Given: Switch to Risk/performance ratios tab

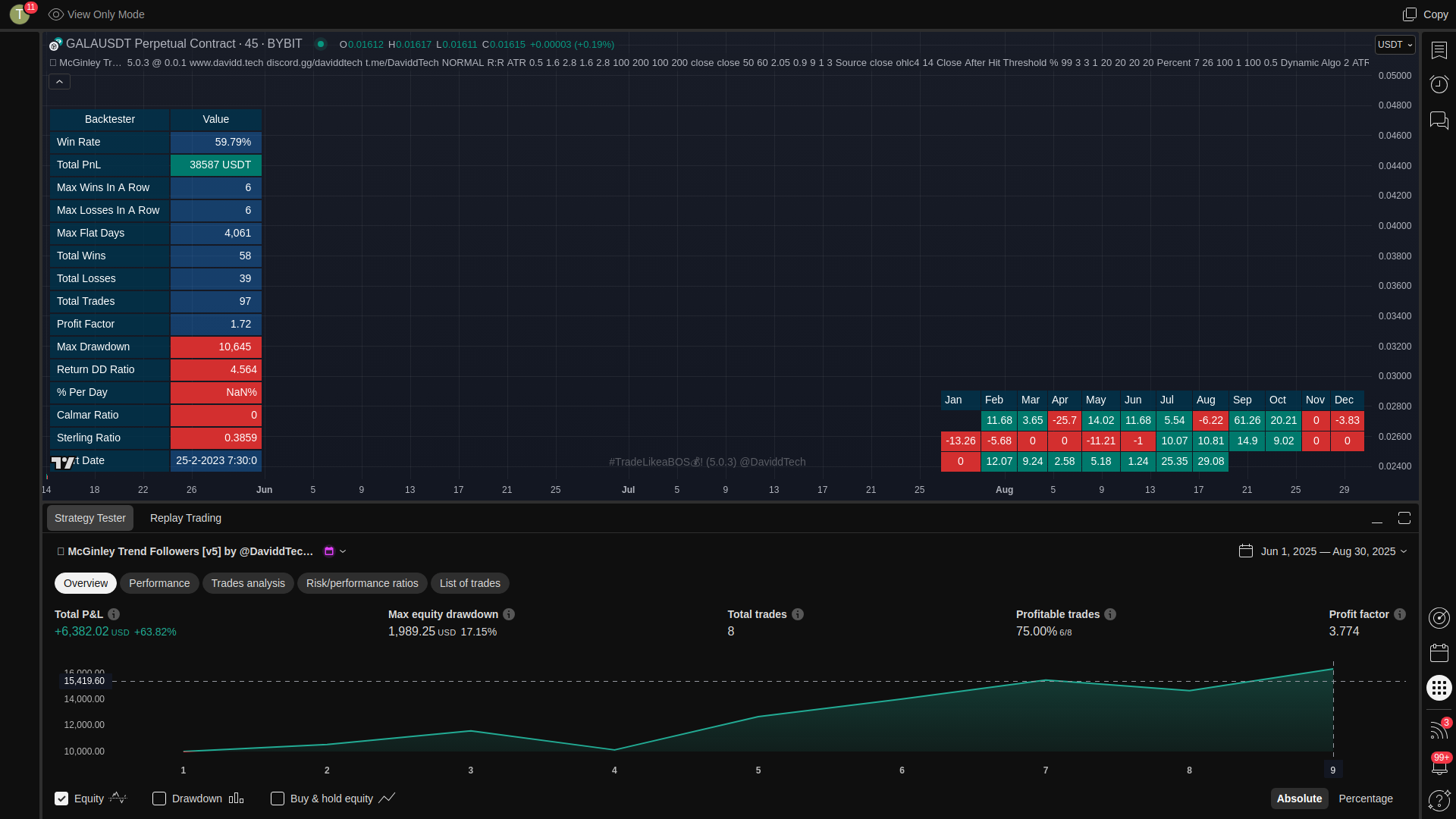Looking at the screenshot, I should click(362, 583).
